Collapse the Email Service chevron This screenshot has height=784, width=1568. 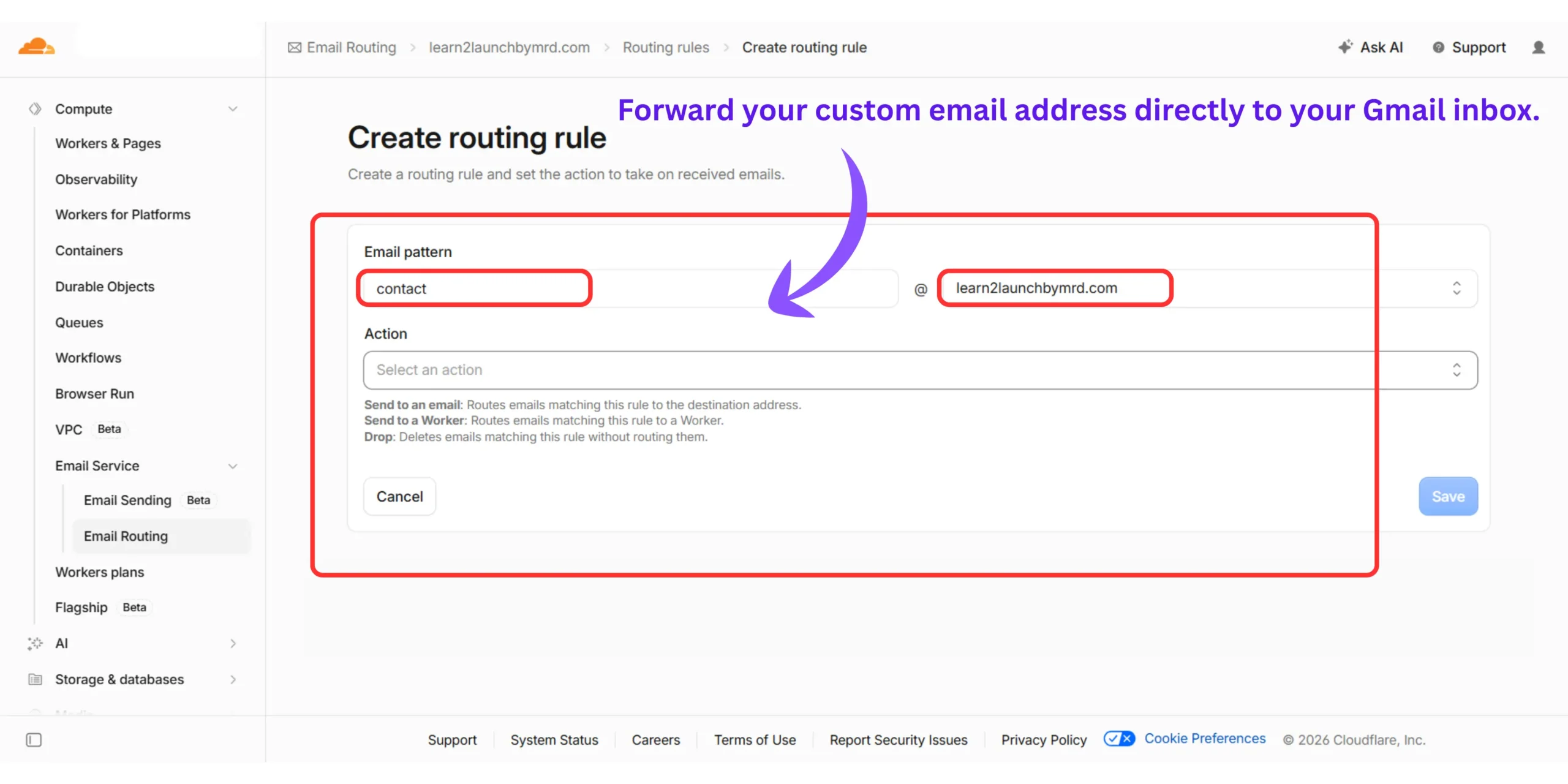(x=233, y=466)
